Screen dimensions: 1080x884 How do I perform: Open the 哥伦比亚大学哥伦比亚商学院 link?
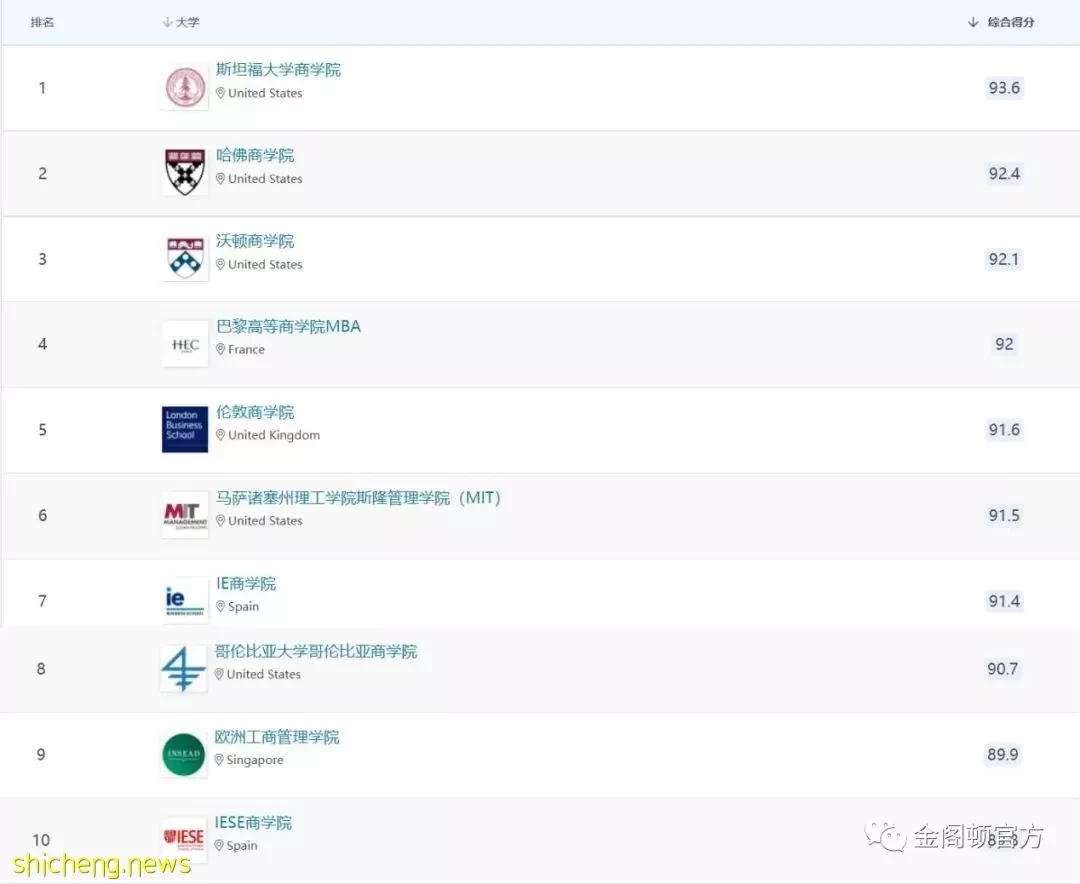point(315,651)
